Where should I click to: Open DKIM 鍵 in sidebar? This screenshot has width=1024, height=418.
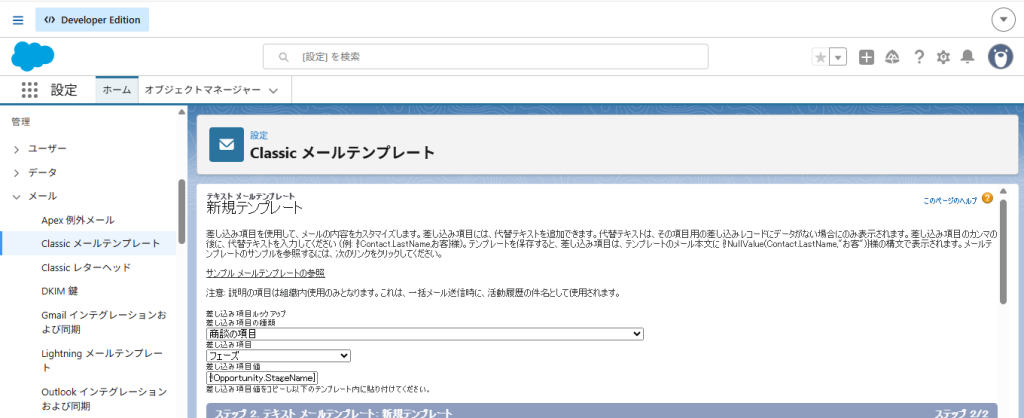pos(59,291)
